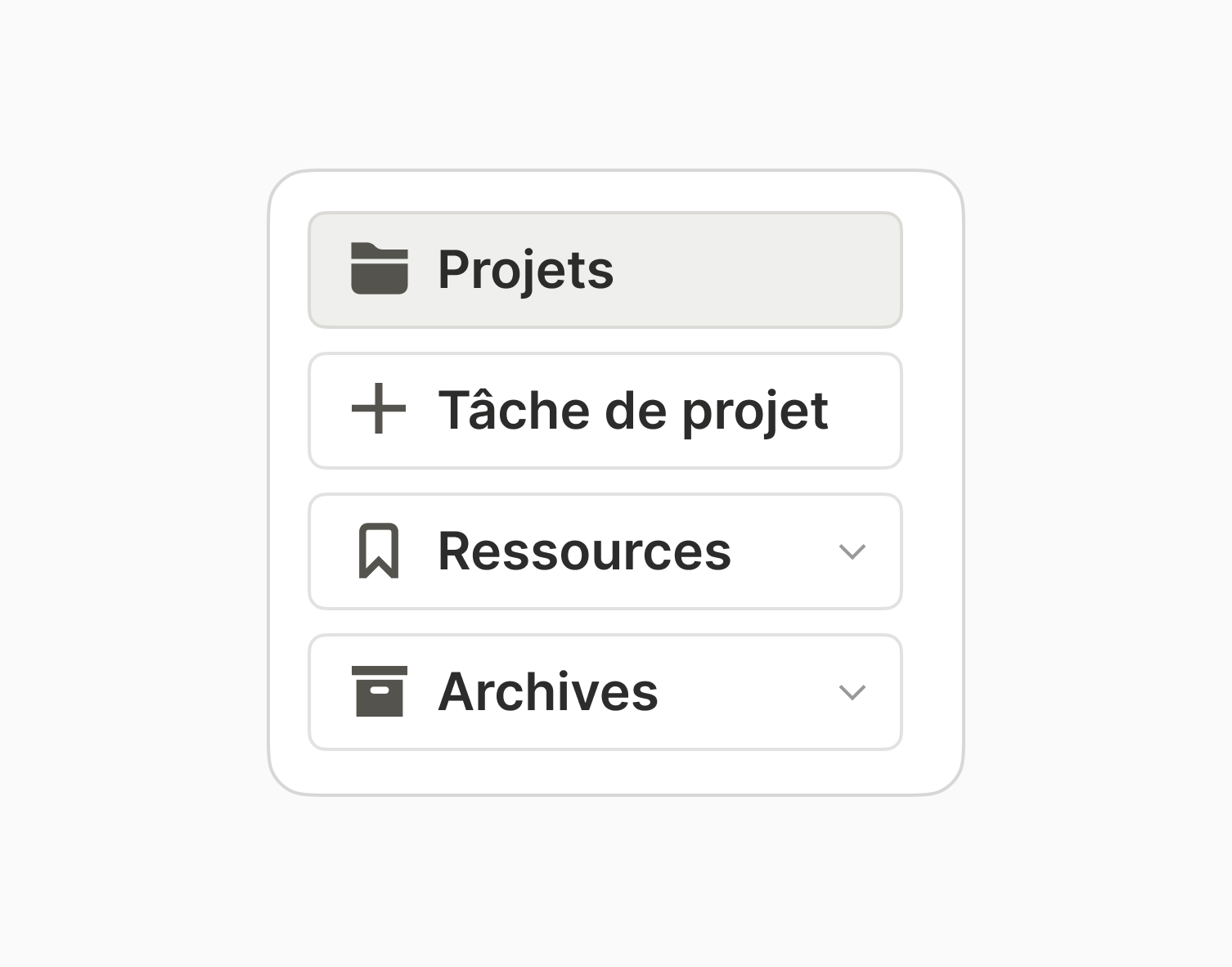The image size is (1232, 967).
Task: Click the Projets text label
Action: coord(526,268)
